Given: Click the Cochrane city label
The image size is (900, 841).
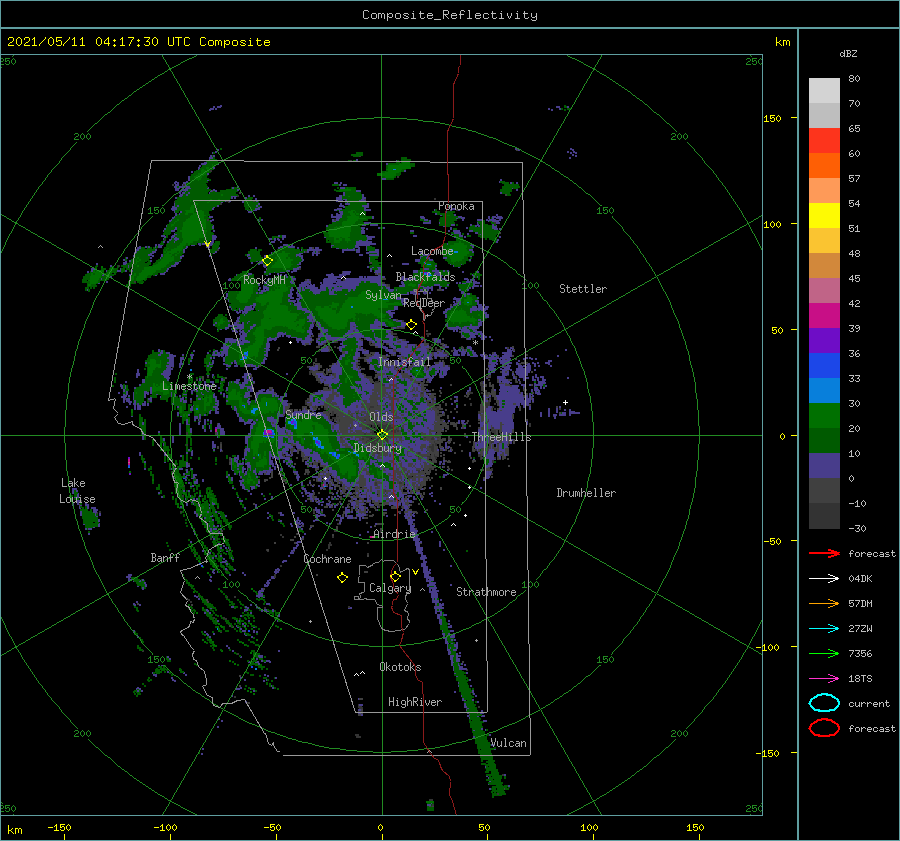Looking at the screenshot, I should tap(327, 559).
